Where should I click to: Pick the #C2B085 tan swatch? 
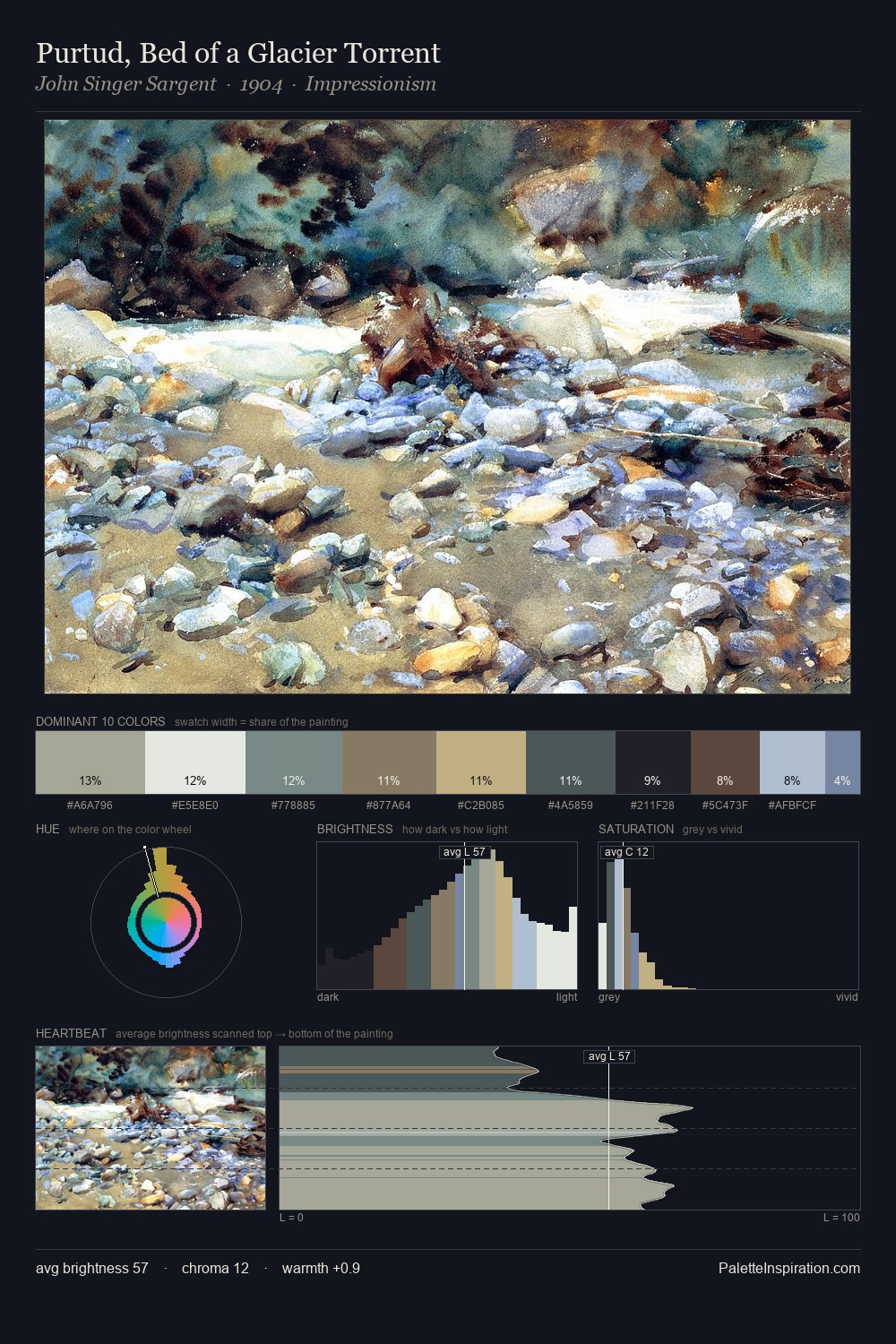[x=481, y=762]
